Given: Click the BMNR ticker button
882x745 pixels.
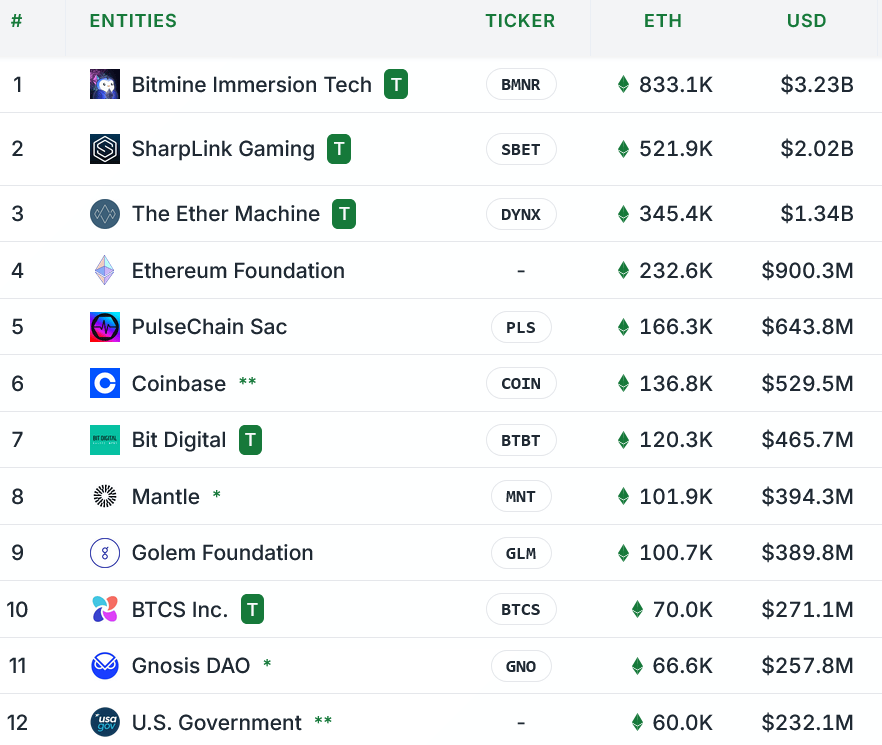Looking at the screenshot, I should coord(520,84).
